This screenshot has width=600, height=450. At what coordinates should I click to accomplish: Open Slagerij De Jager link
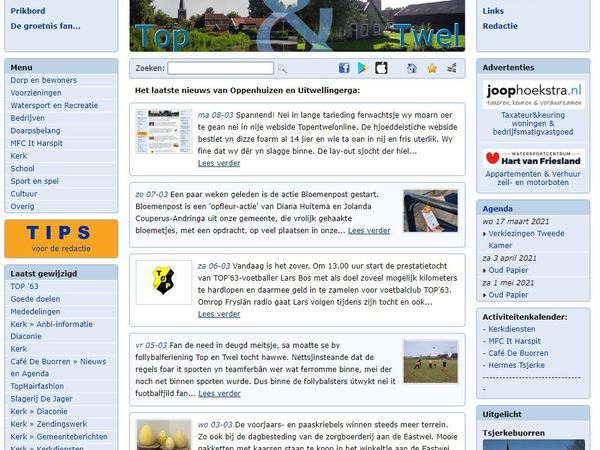(41, 399)
